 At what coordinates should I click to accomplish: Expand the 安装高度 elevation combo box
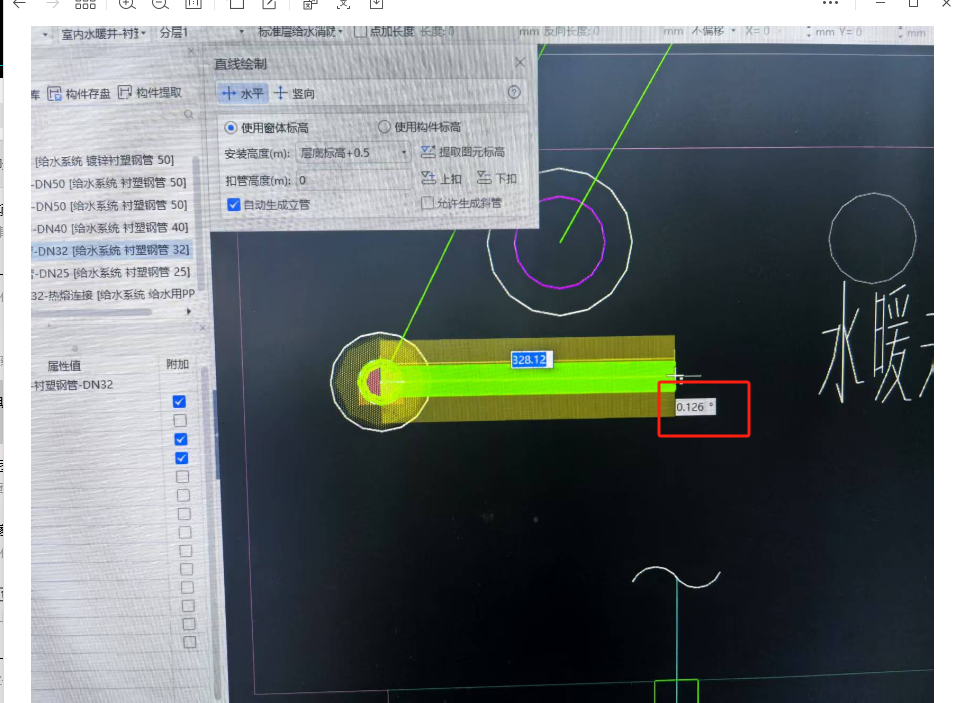(x=353, y=153)
